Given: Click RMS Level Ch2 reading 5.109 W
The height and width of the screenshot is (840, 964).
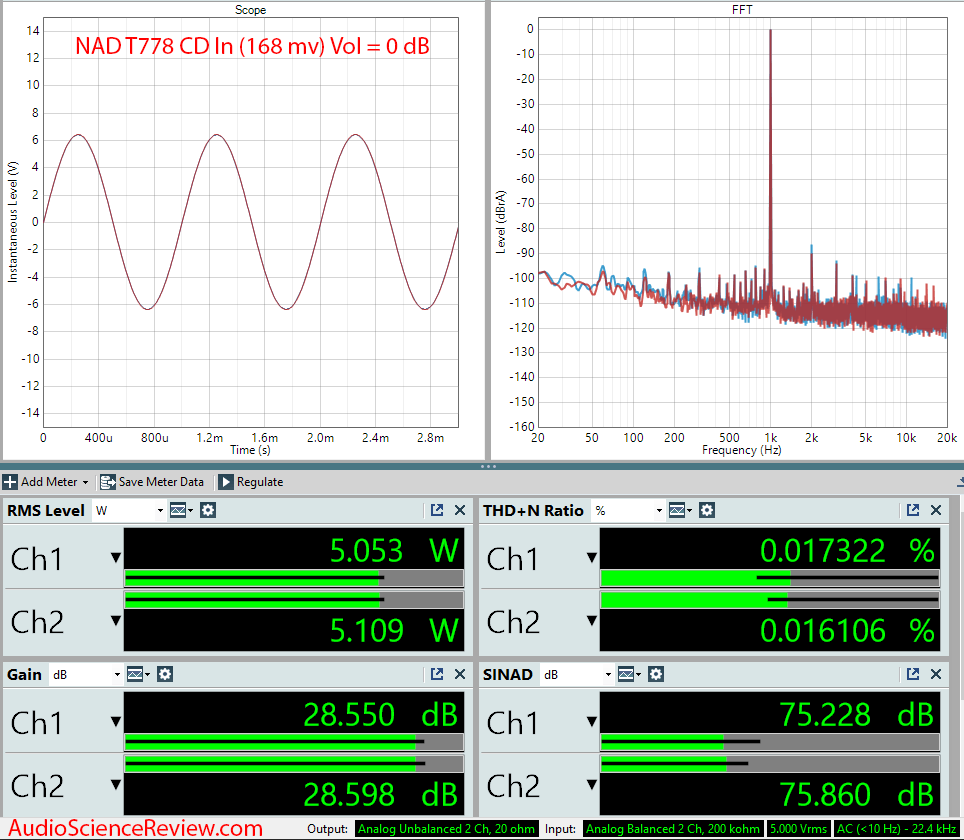Looking at the screenshot, I should point(293,630).
